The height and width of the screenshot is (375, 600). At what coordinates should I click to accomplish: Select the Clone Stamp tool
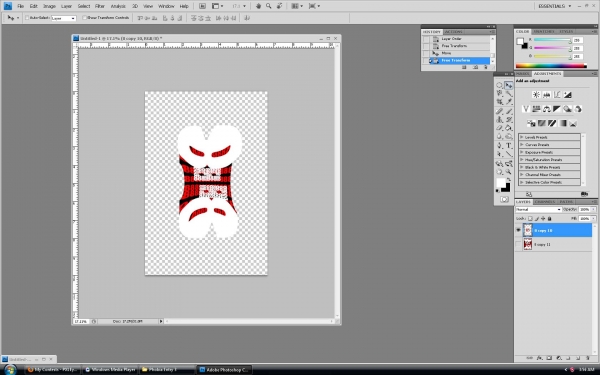tap(500, 120)
